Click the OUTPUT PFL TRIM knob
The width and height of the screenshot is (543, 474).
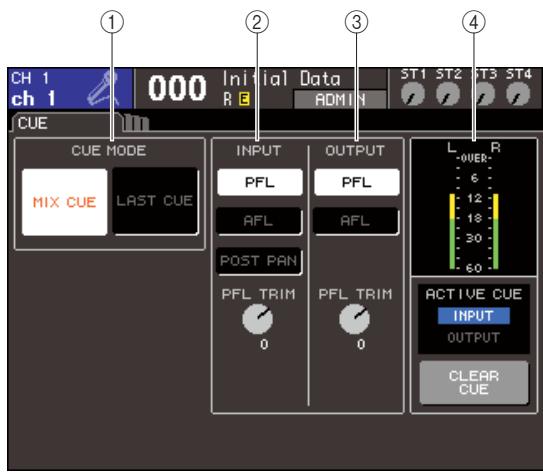click(x=355, y=319)
